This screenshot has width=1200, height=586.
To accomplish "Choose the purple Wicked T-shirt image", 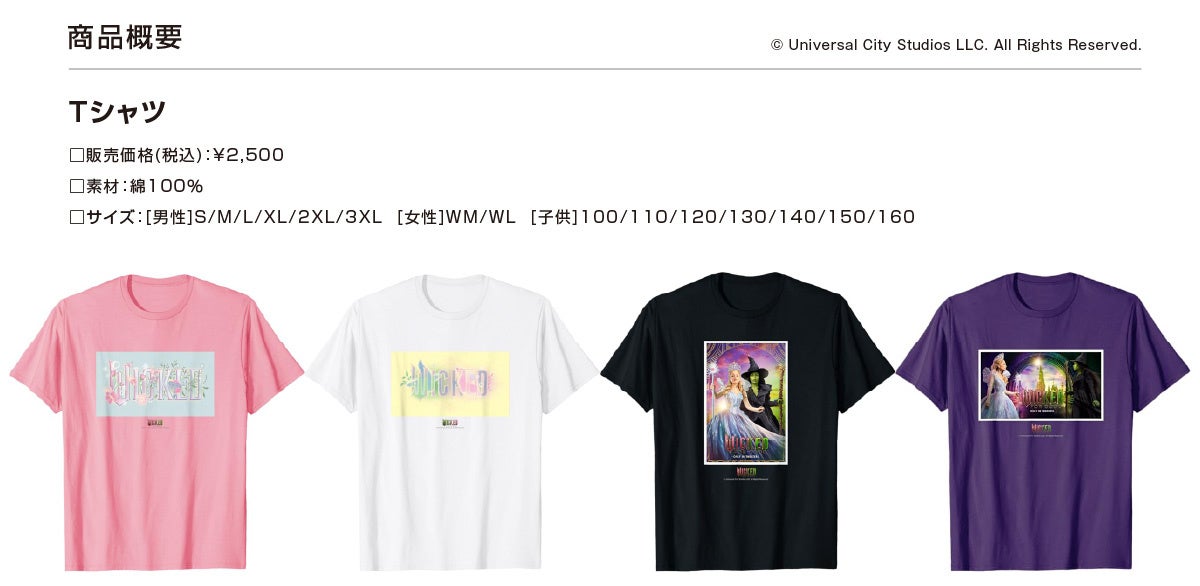I will click(x=1042, y=422).
